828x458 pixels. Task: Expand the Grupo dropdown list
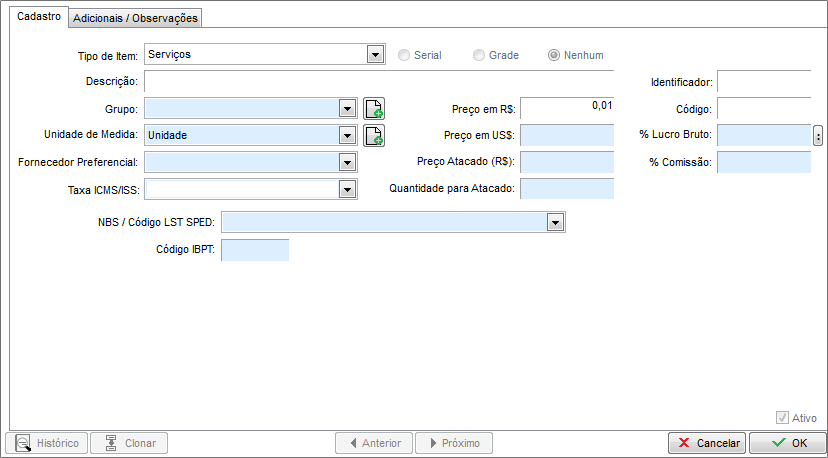348,109
